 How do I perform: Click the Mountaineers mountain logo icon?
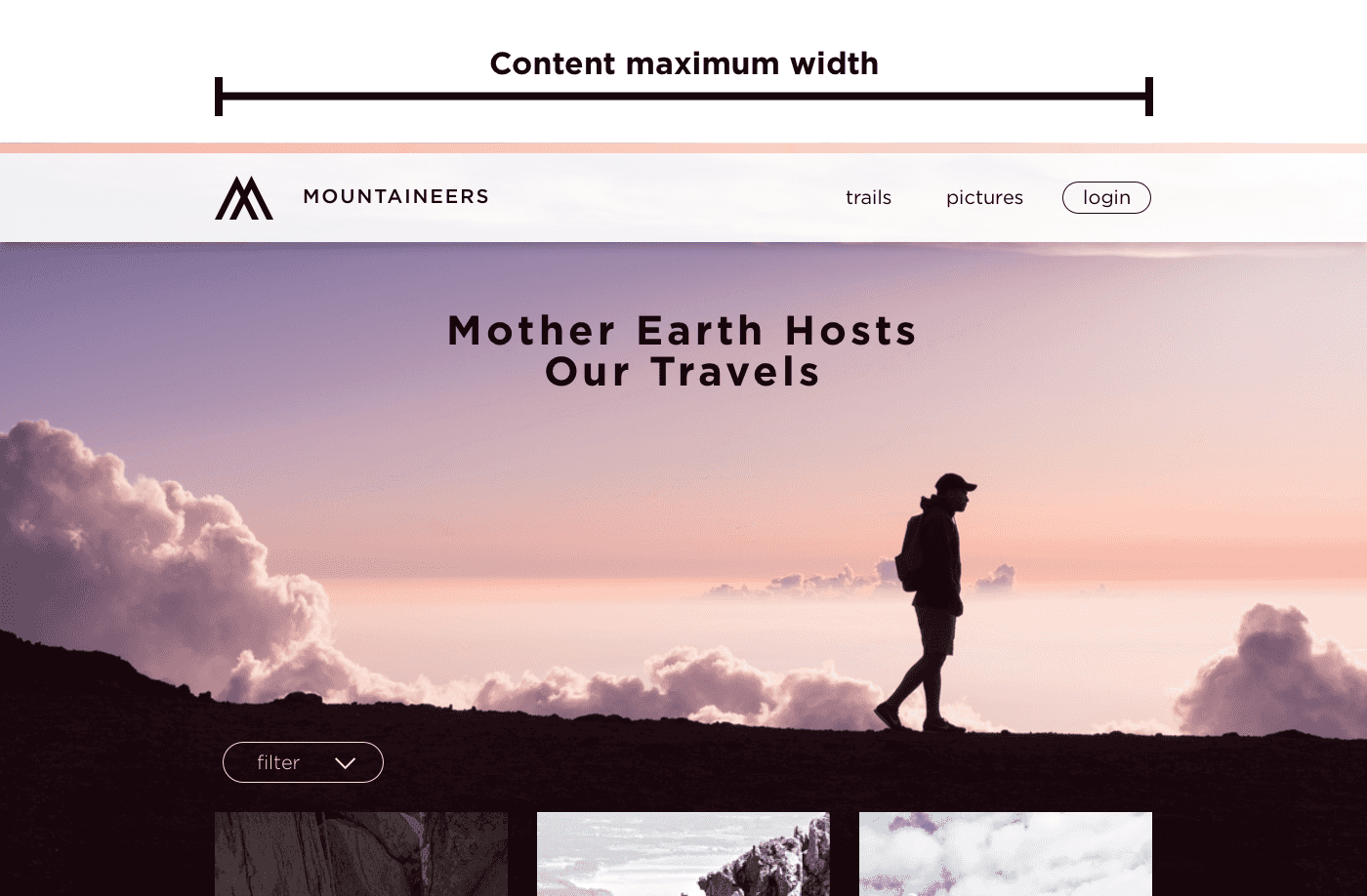click(244, 198)
